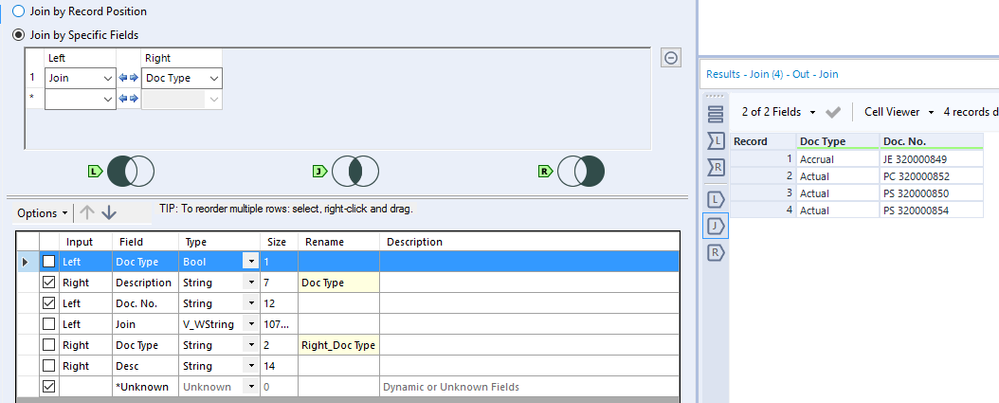Select the Accrual cell in results
This screenshot has height=403, width=999.
(838, 159)
